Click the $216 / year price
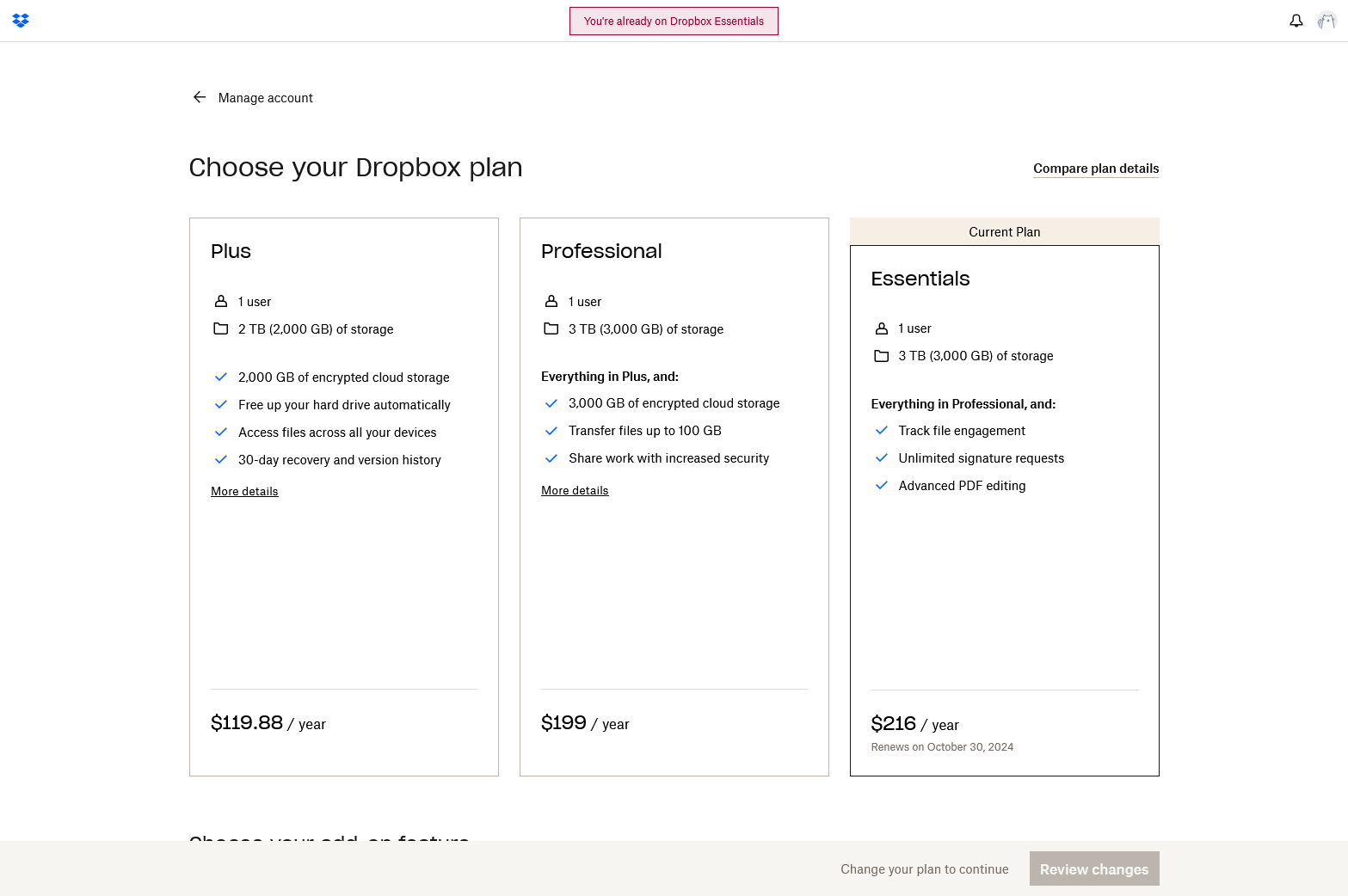 (914, 724)
